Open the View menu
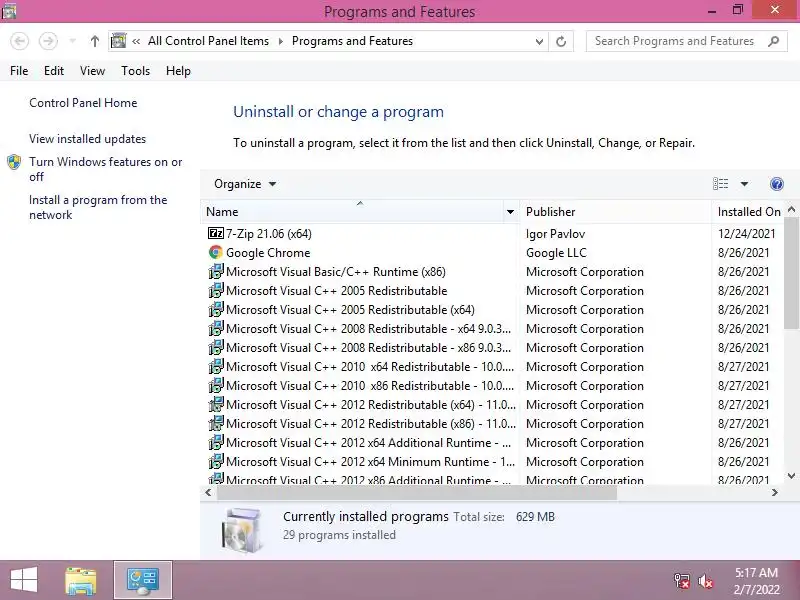 click(92, 71)
